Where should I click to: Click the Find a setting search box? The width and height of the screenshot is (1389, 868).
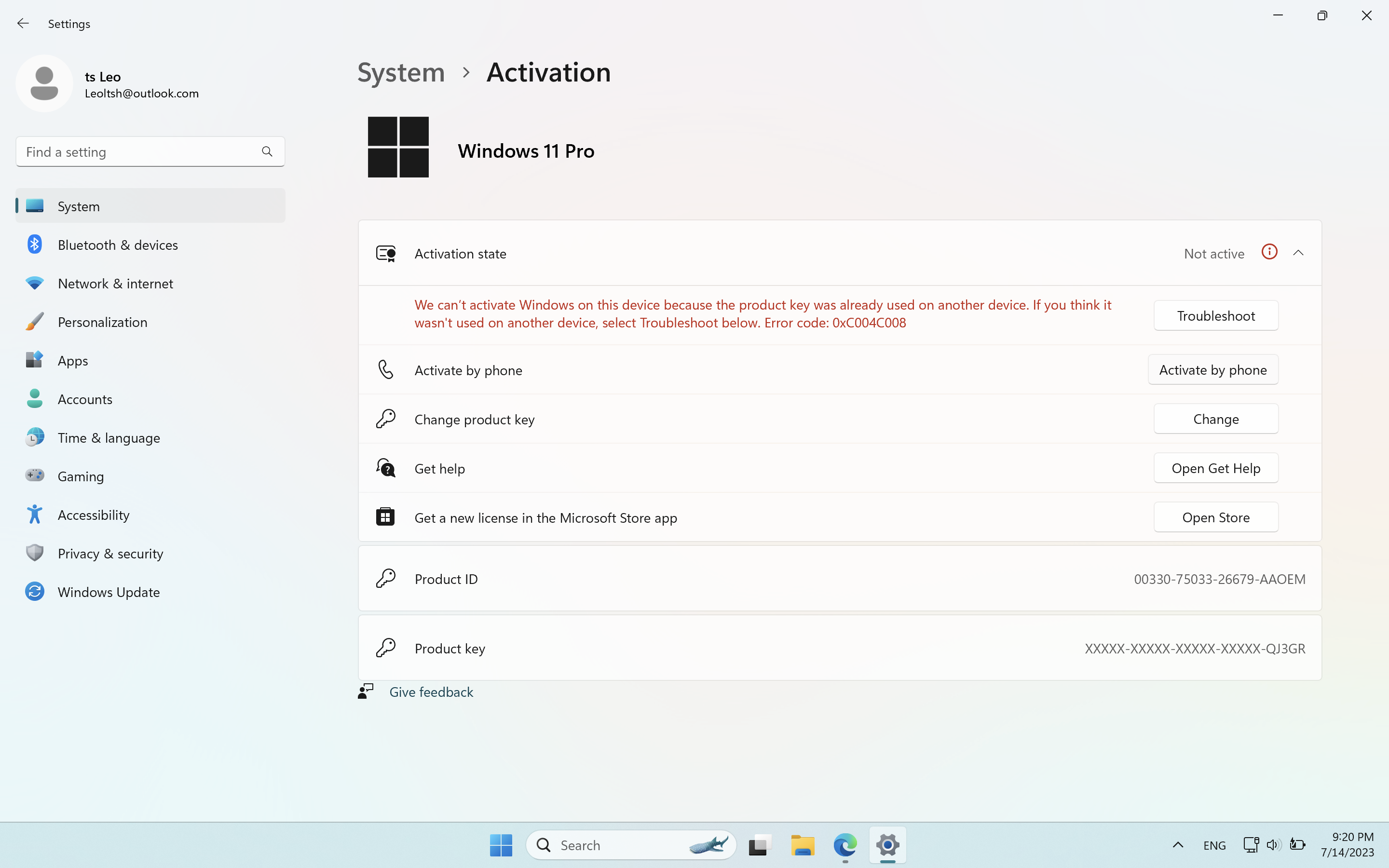tap(138, 151)
